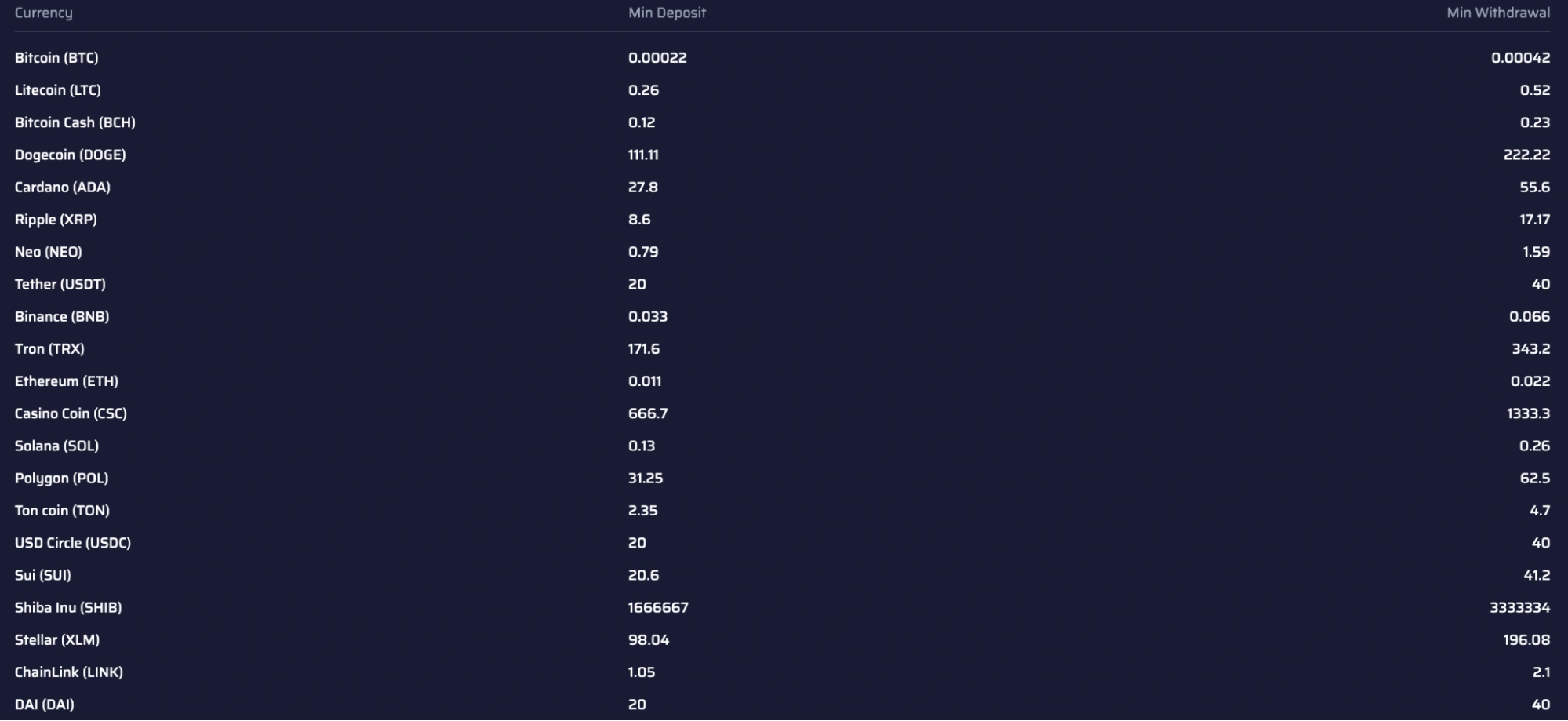Select the Bitcoin (BTC) row label
The image size is (1568, 721).
tap(56, 58)
